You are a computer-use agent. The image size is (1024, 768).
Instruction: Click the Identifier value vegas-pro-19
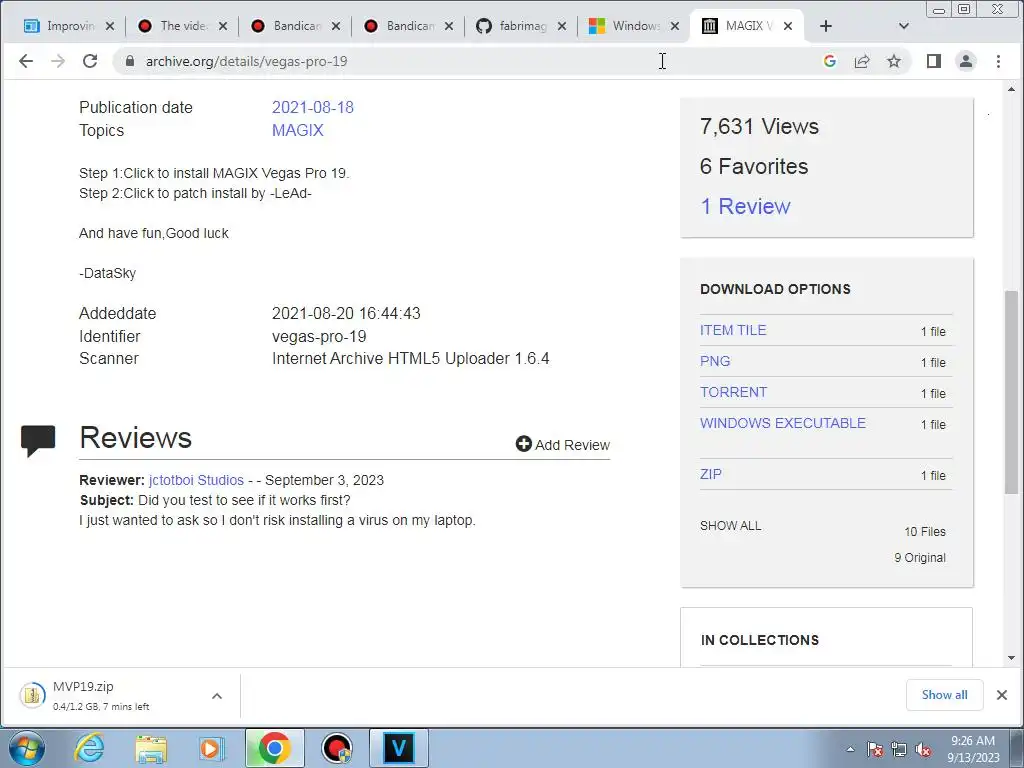[x=319, y=336]
